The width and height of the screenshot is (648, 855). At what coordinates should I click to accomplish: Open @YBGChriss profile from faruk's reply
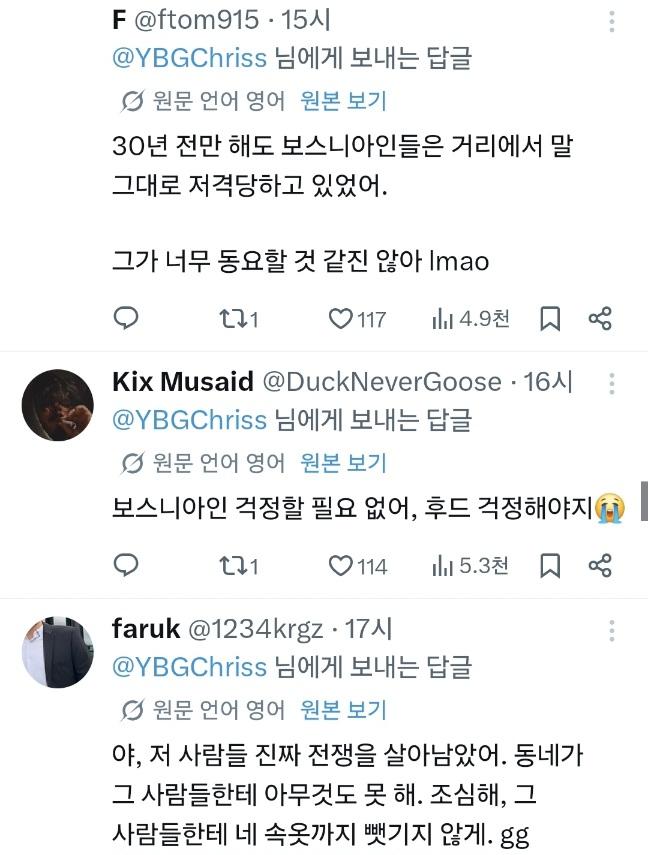(x=189, y=667)
